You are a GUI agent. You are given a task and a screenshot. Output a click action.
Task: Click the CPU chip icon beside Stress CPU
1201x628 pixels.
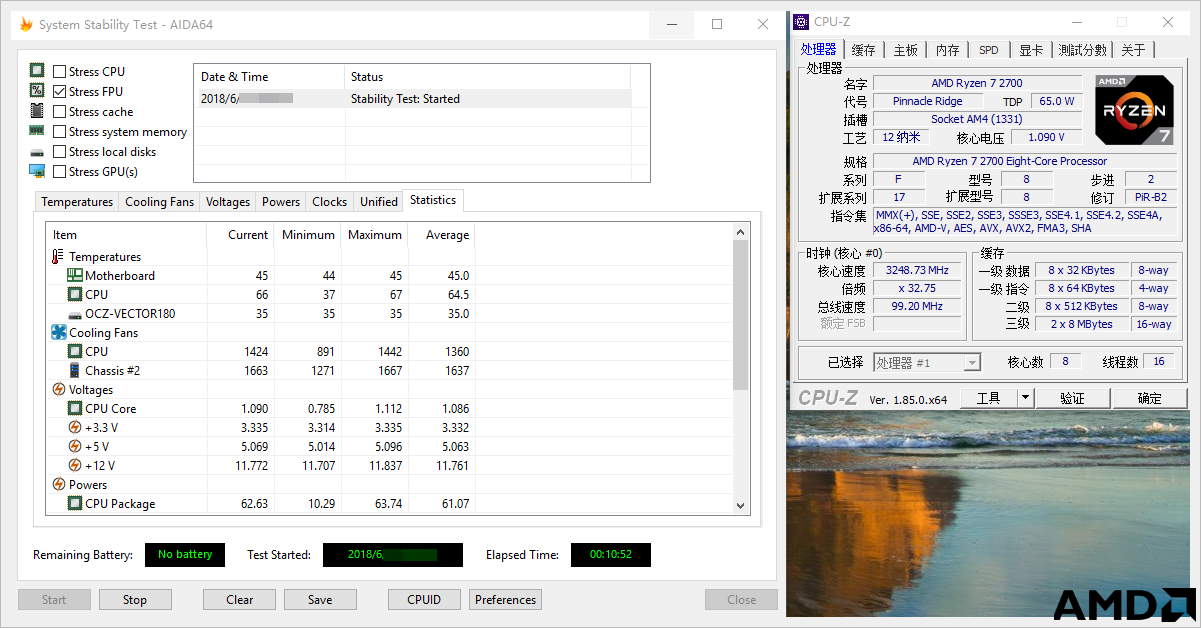point(37,71)
